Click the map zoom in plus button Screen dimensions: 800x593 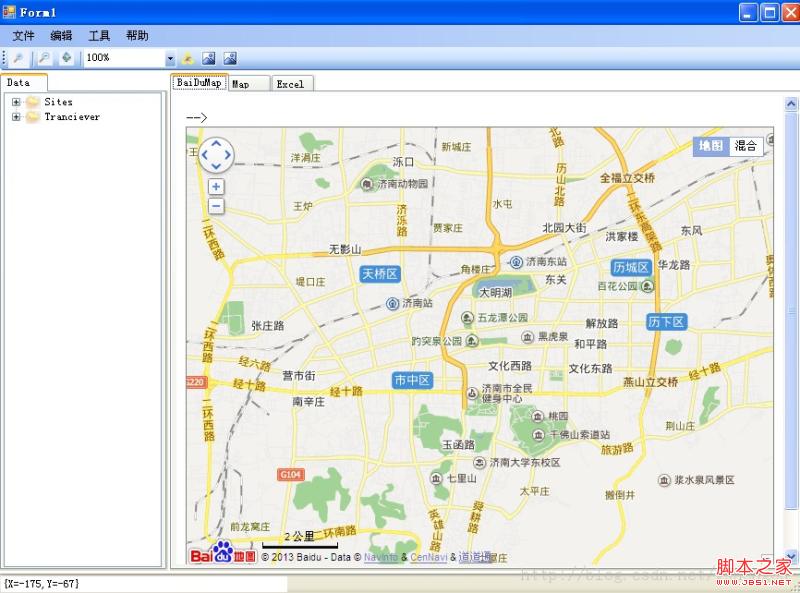(x=216, y=186)
